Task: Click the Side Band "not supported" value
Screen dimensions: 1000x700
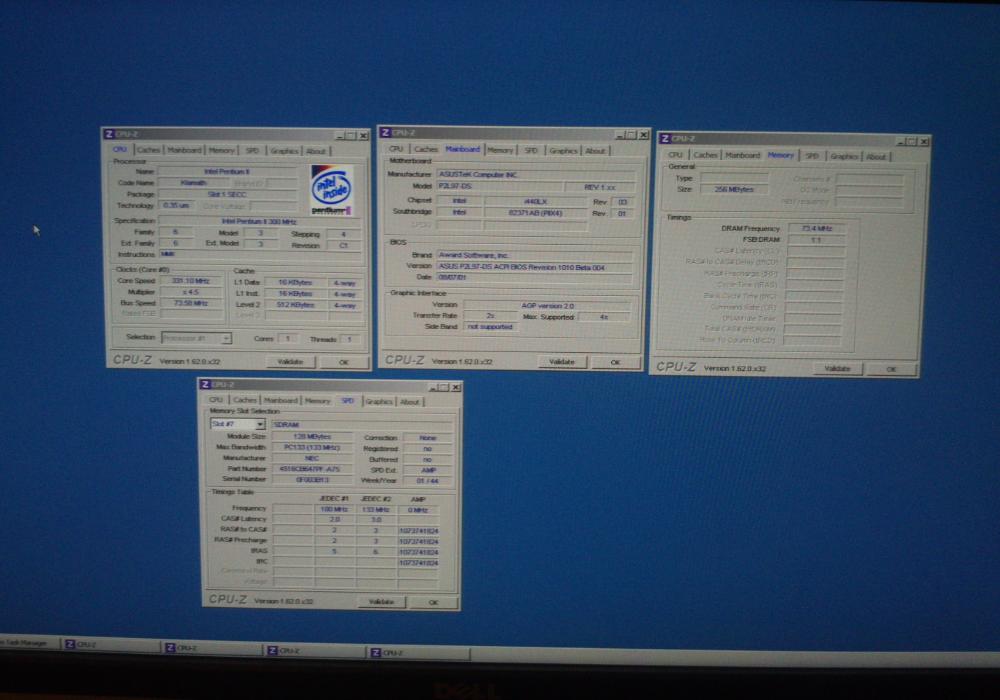Action: point(490,327)
